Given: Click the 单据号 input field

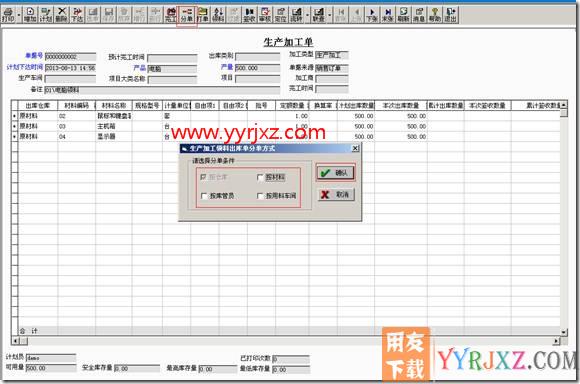Looking at the screenshot, I should tap(70, 57).
